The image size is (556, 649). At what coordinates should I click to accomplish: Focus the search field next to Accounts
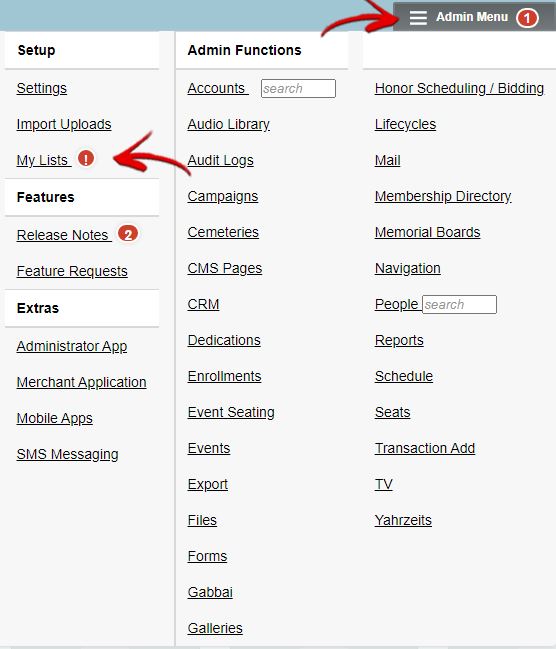[x=298, y=89]
